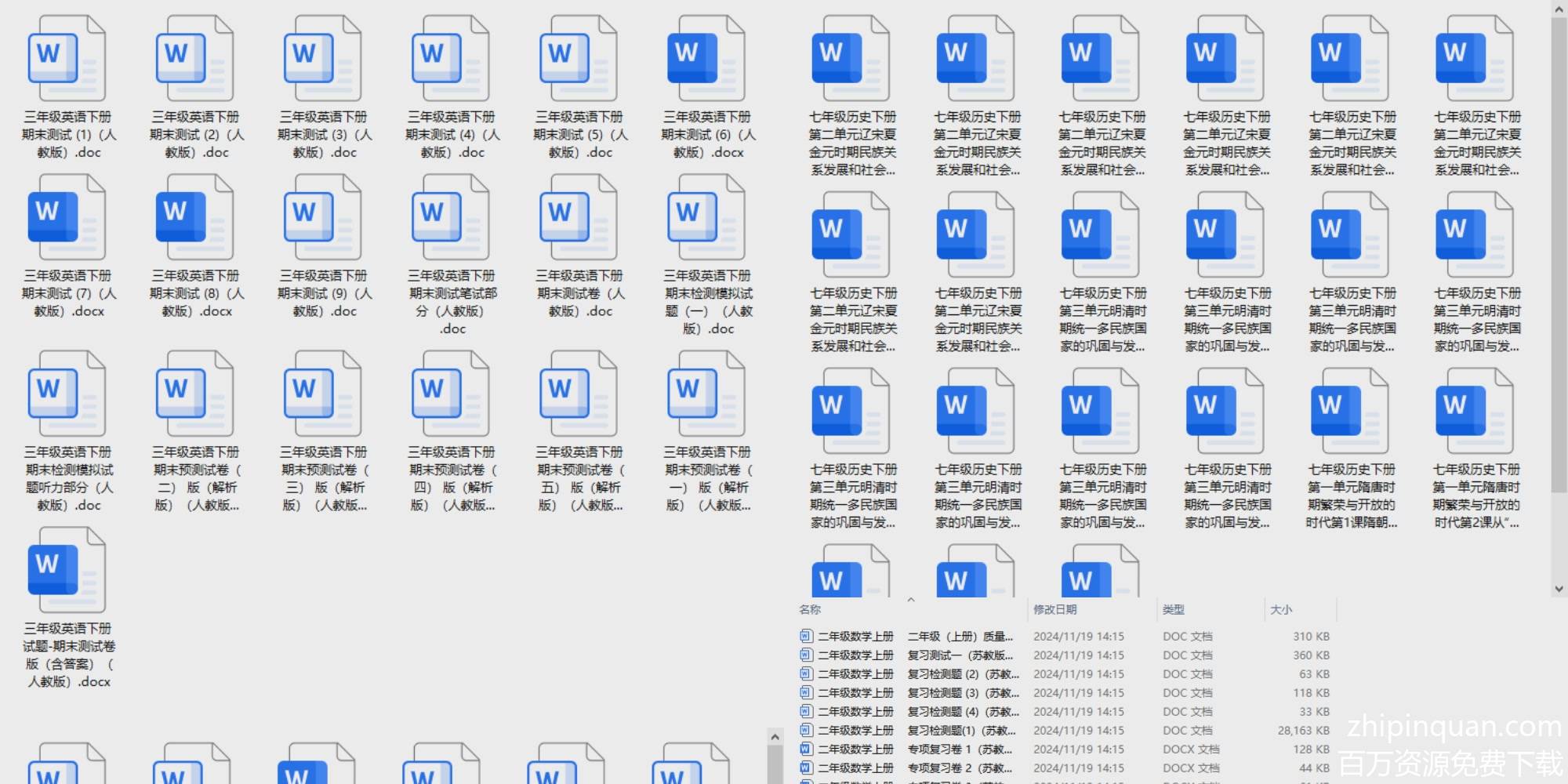Select the 七年级历史下册 第1课隋朝 document icon
Screen dimensions: 1568x784
tap(1349, 411)
